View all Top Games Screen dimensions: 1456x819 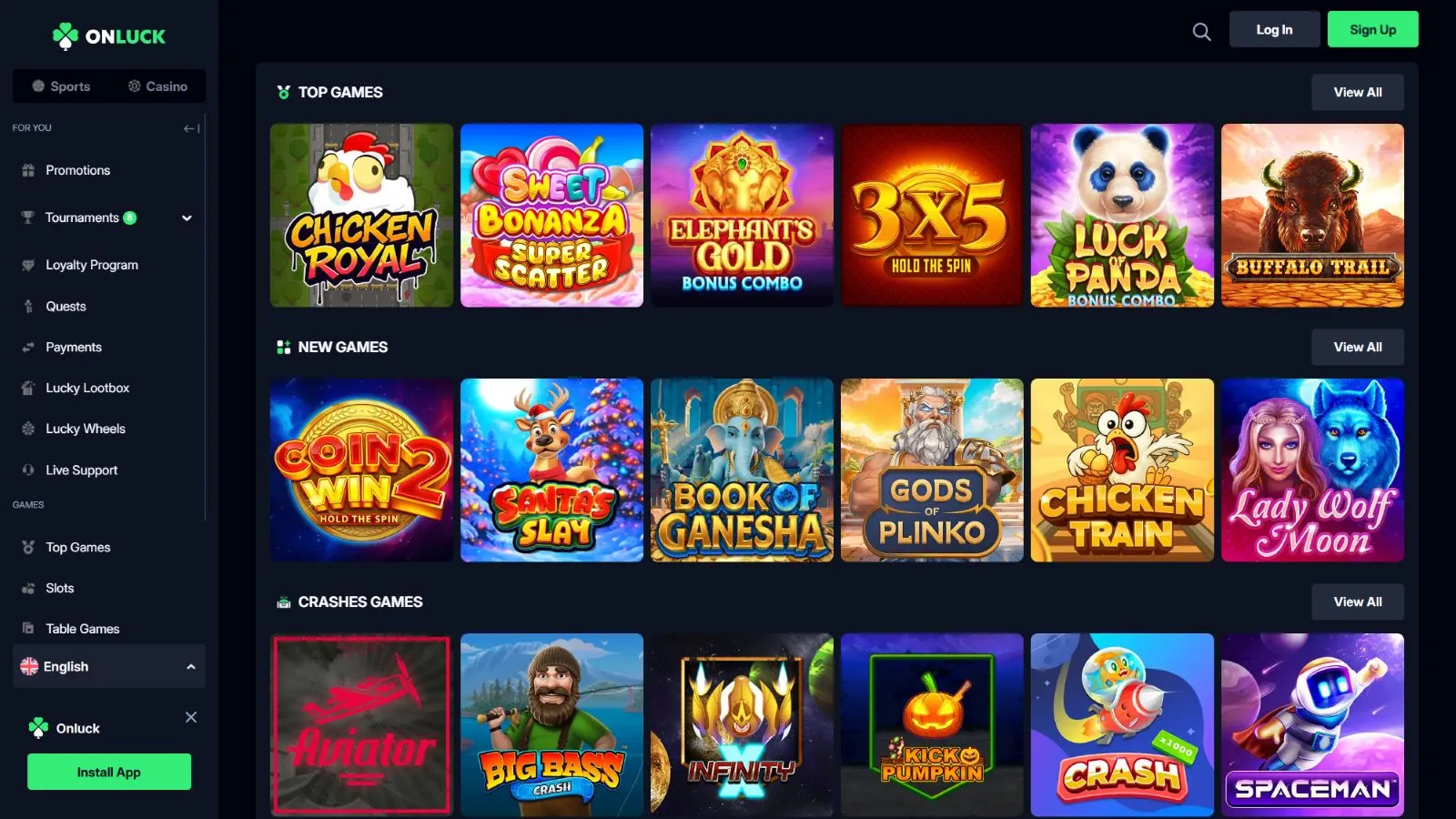coord(1357,92)
